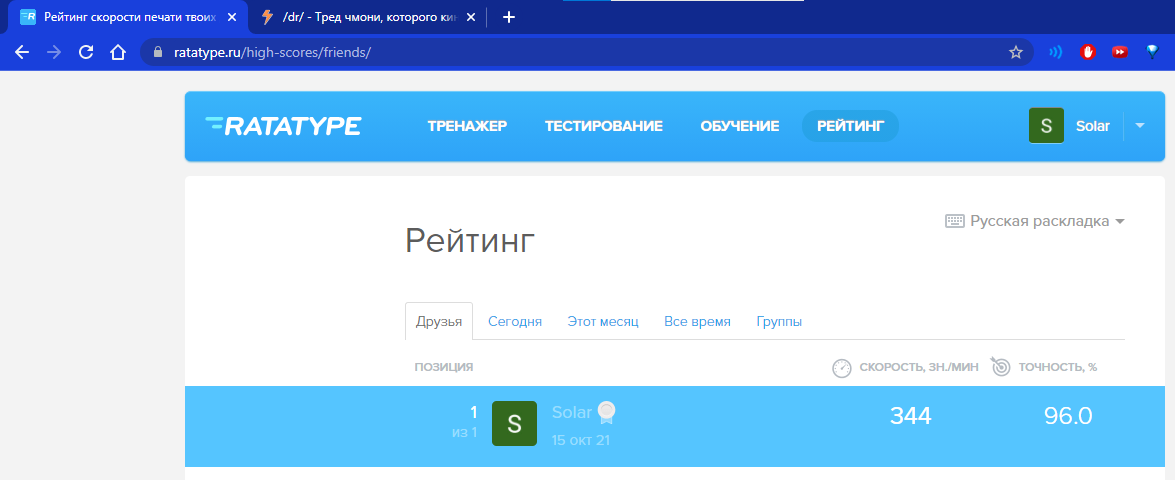
Task: Switch to the Этот месяц tab
Action: pyautogui.click(x=602, y=321)
